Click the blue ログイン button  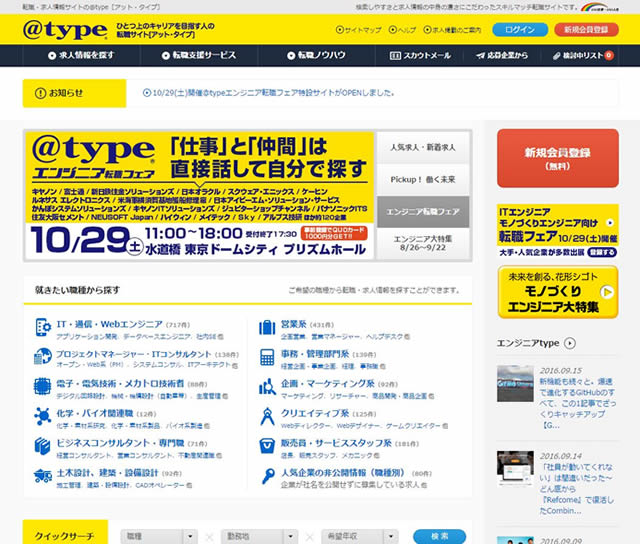click(520, 29)
